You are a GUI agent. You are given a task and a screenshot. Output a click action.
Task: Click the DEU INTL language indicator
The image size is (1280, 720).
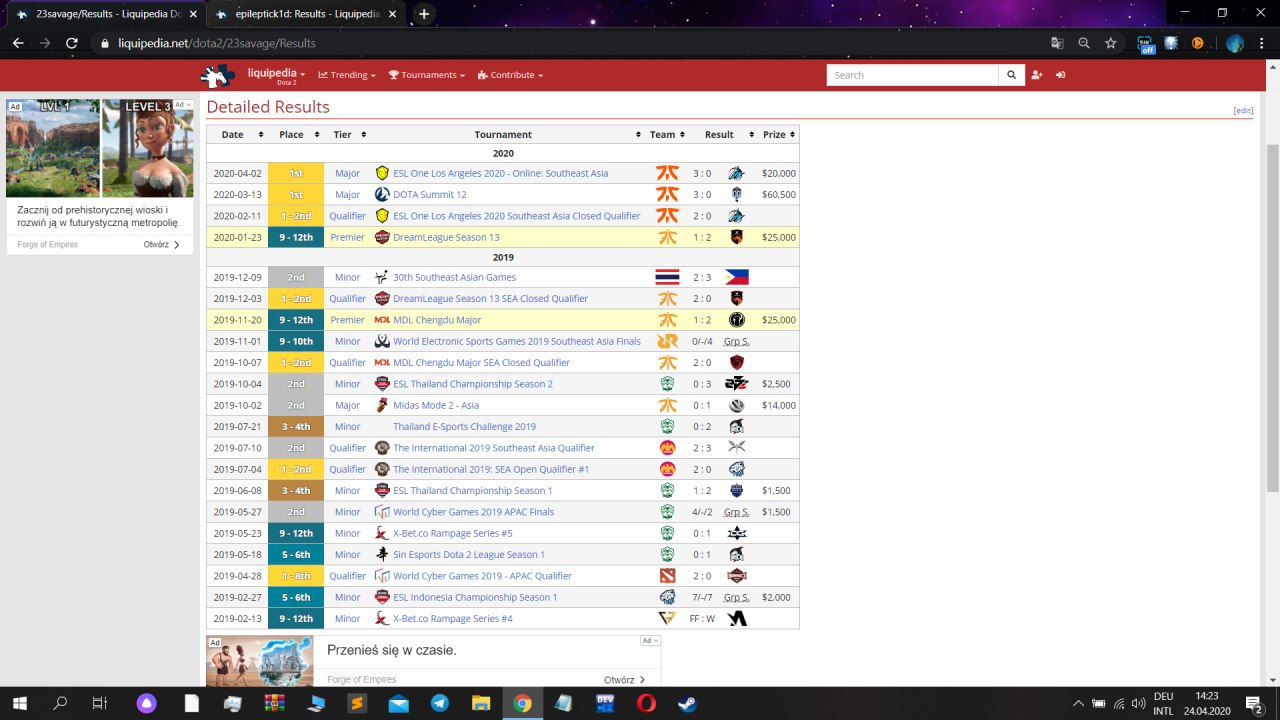1163,703
